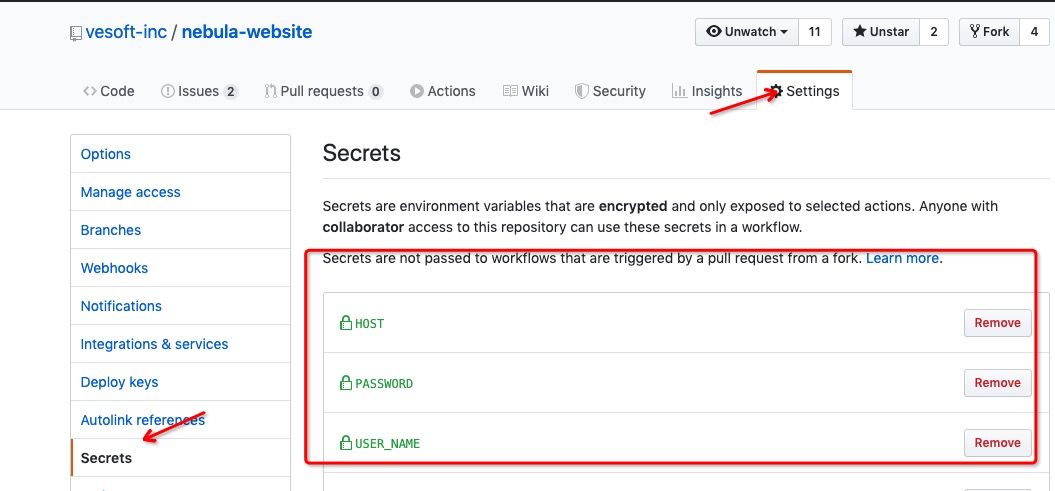Viewport: 1055px width, 491px height.
Task: Remove the PASSWORD secret
Action: click(997, 383)
